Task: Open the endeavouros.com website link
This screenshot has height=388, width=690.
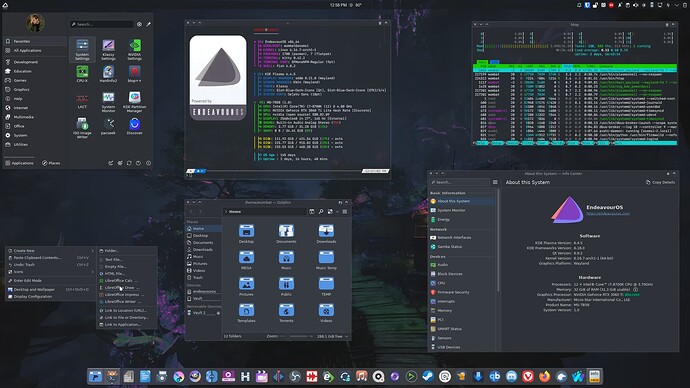Action: tap(608, 213)
